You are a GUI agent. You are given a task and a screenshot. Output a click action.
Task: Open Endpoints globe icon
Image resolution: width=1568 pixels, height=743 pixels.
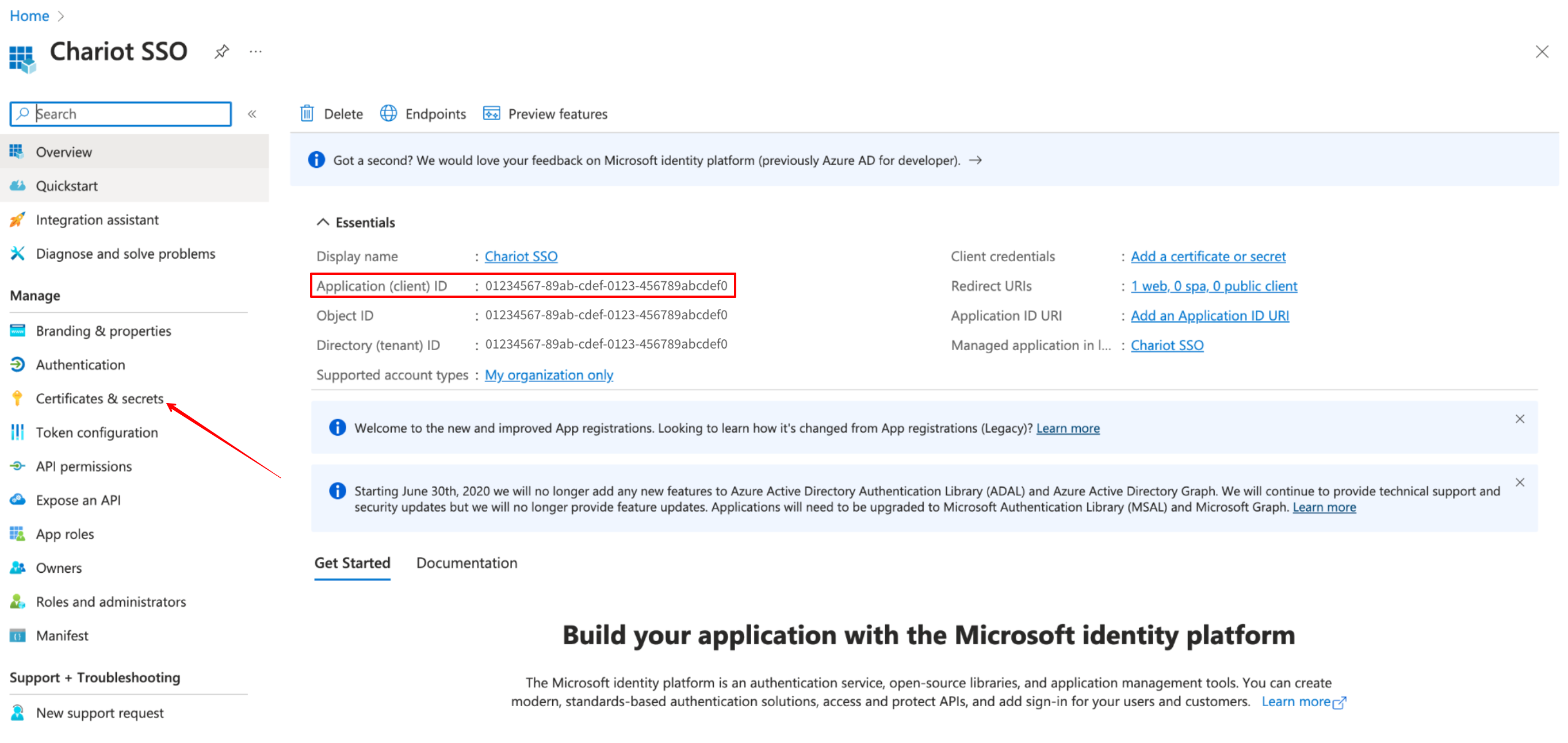[x=388, y=114]
